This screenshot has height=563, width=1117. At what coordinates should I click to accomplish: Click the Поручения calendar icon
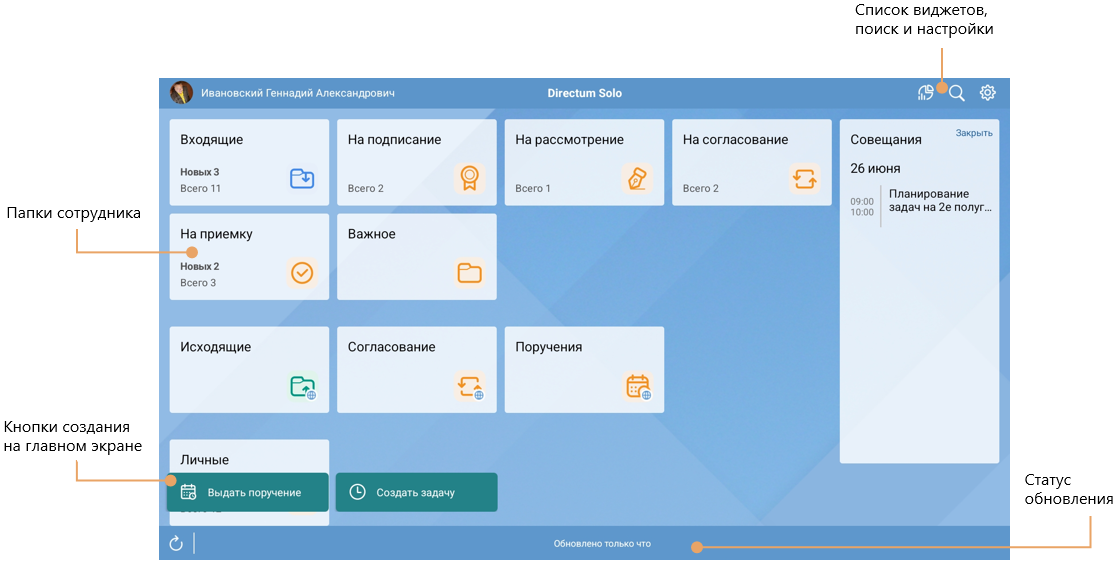pos(637,386)
